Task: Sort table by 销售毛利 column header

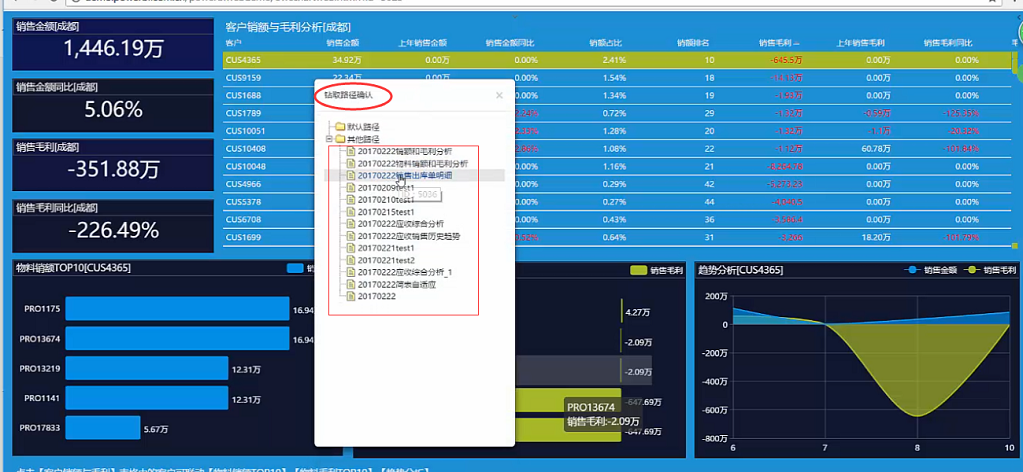Action: (x=778, y=43)
